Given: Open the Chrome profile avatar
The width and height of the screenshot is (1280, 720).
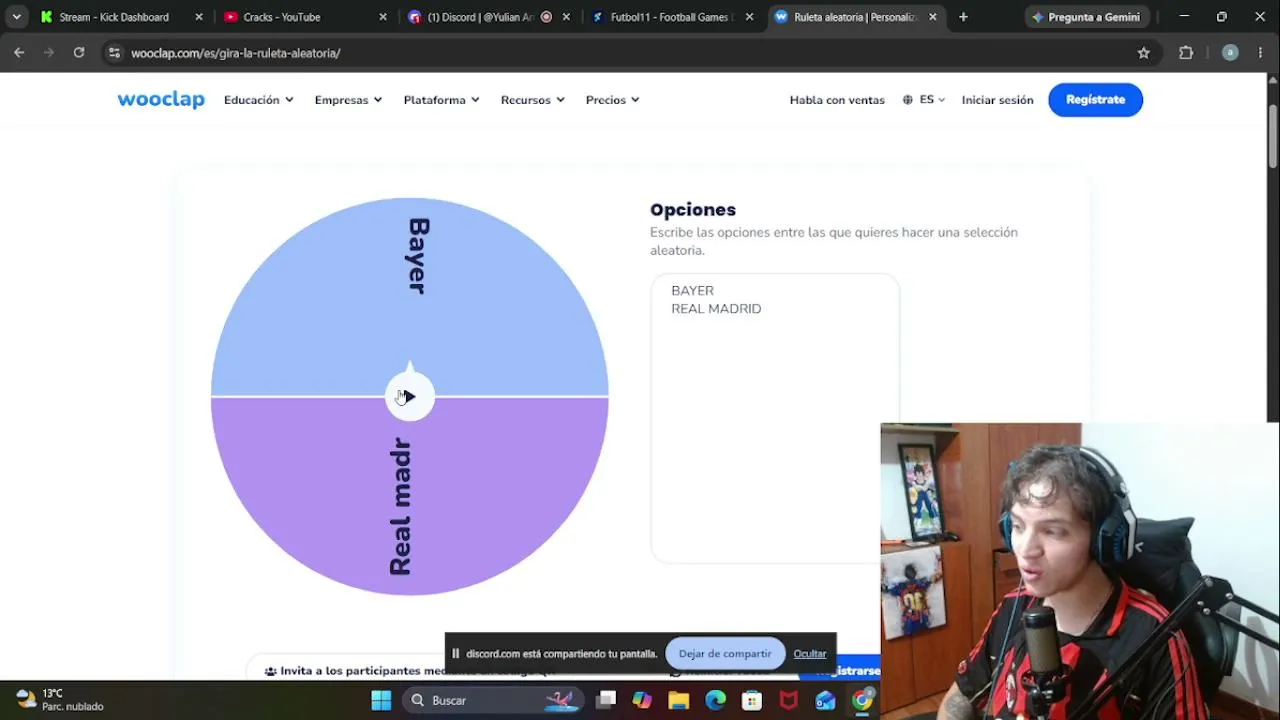Looking at the screenshot, I should [1230, 53].
